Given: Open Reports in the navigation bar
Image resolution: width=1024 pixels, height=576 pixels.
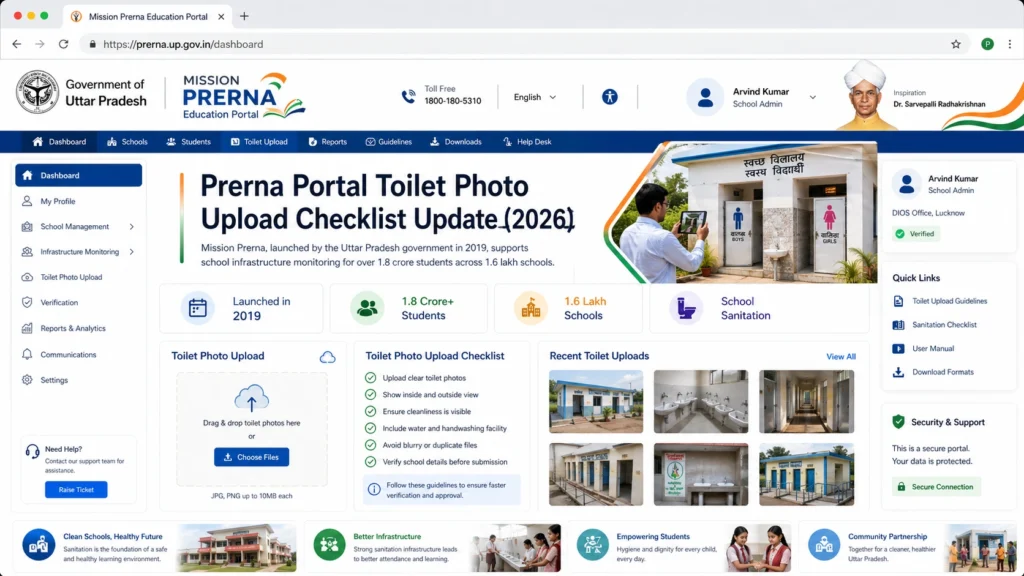Looking at the screenshot, I should 328,142.
